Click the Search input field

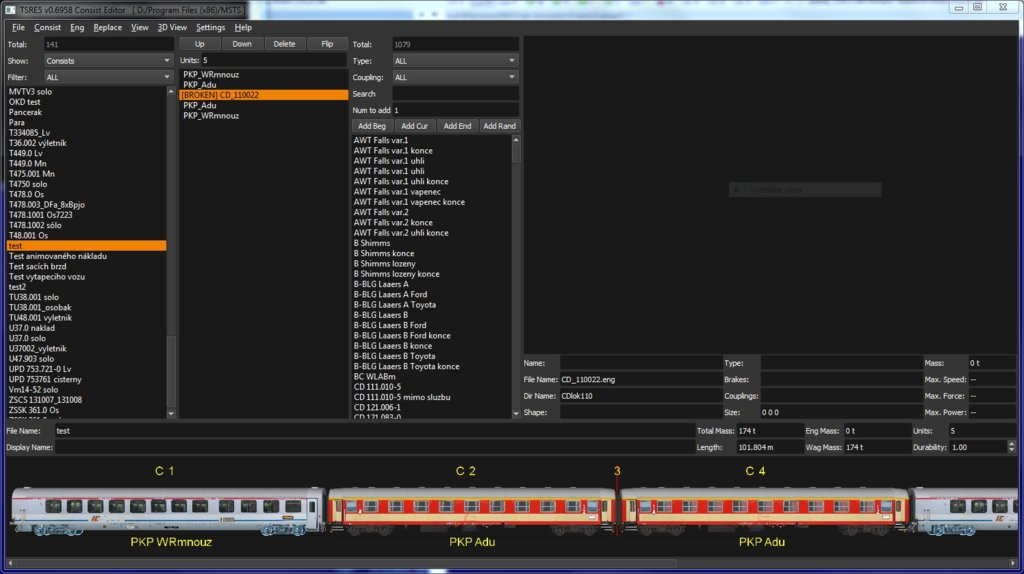(455, 93)
